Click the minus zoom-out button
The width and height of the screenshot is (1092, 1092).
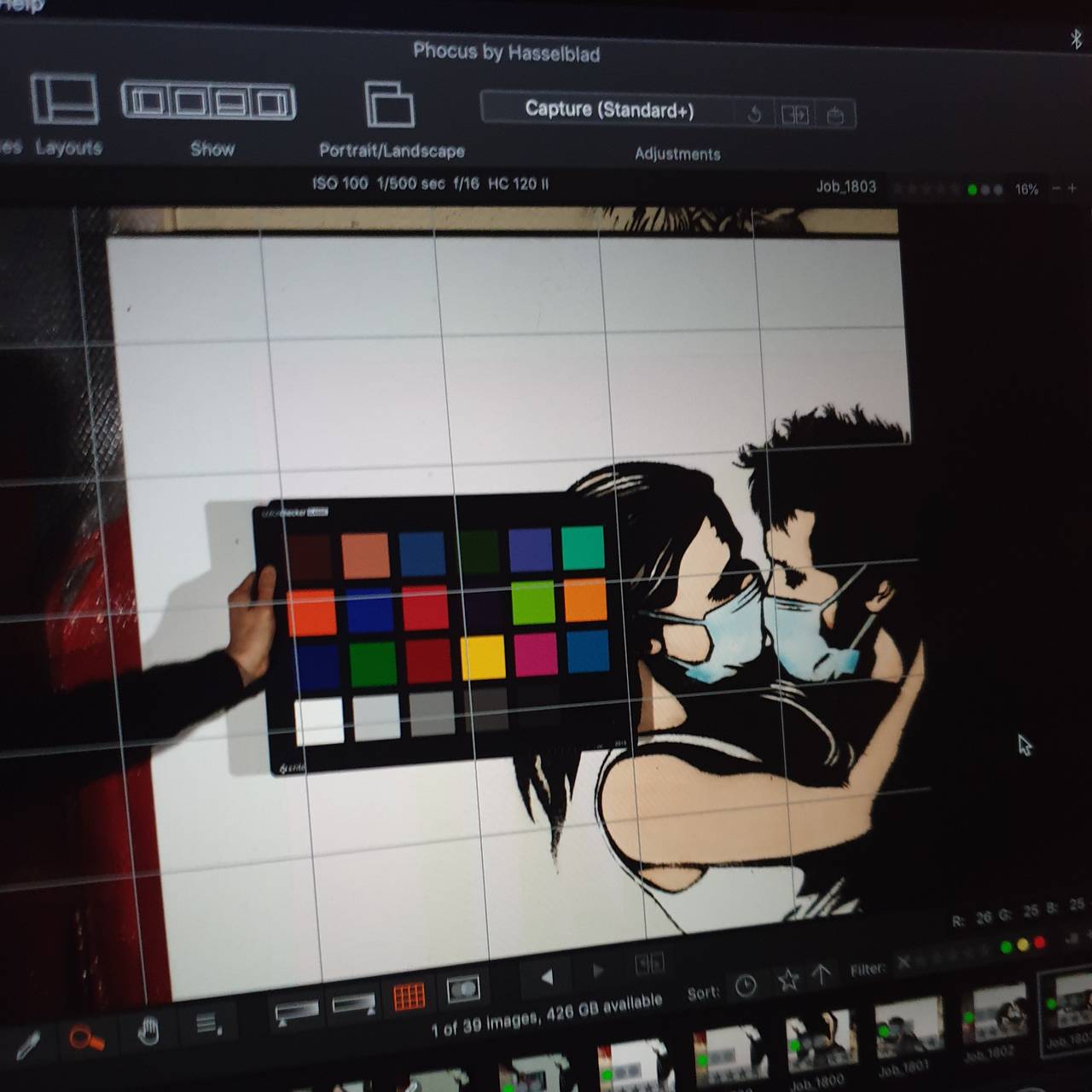point(1056,189)
